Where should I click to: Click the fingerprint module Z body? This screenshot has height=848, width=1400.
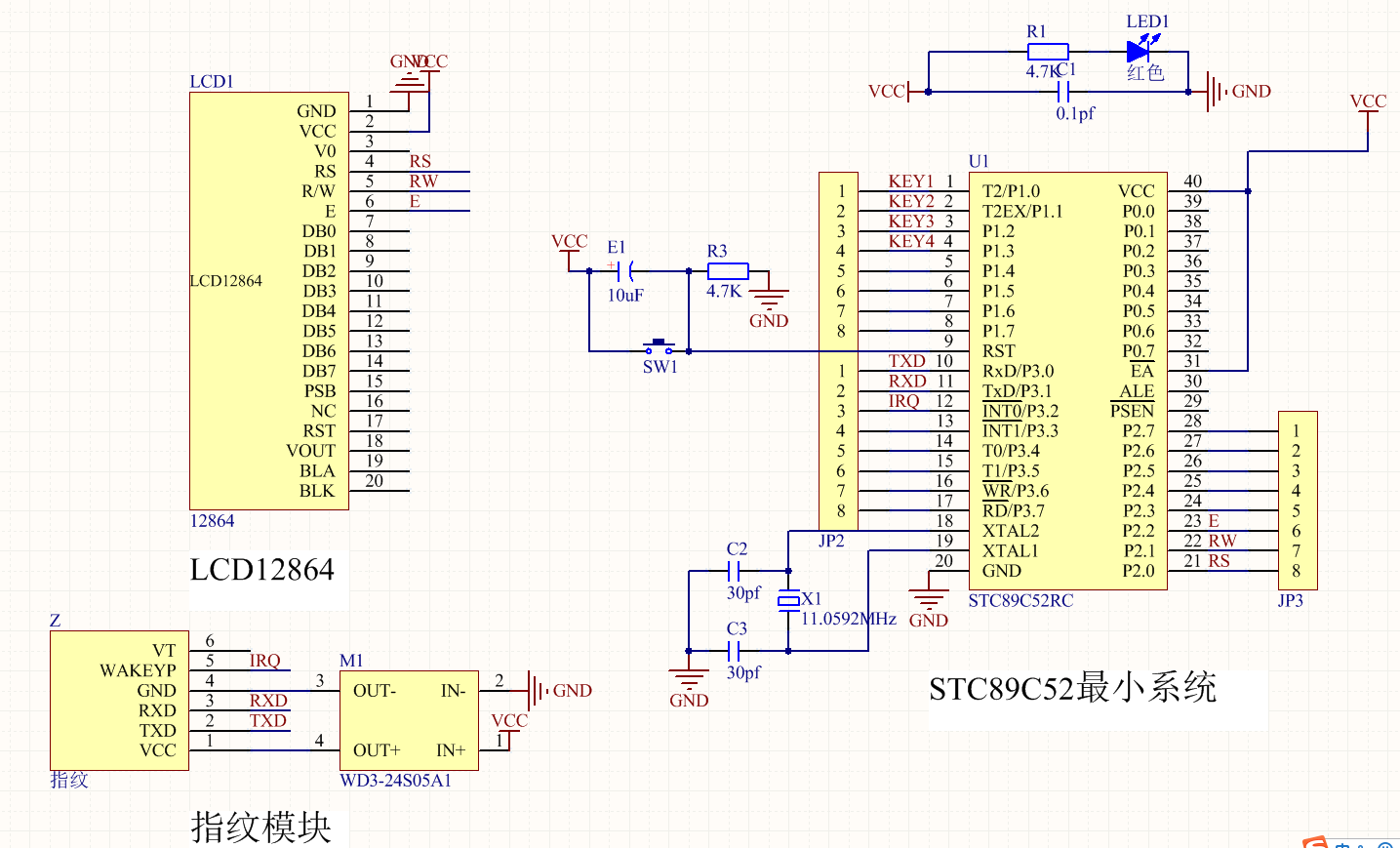119,700
